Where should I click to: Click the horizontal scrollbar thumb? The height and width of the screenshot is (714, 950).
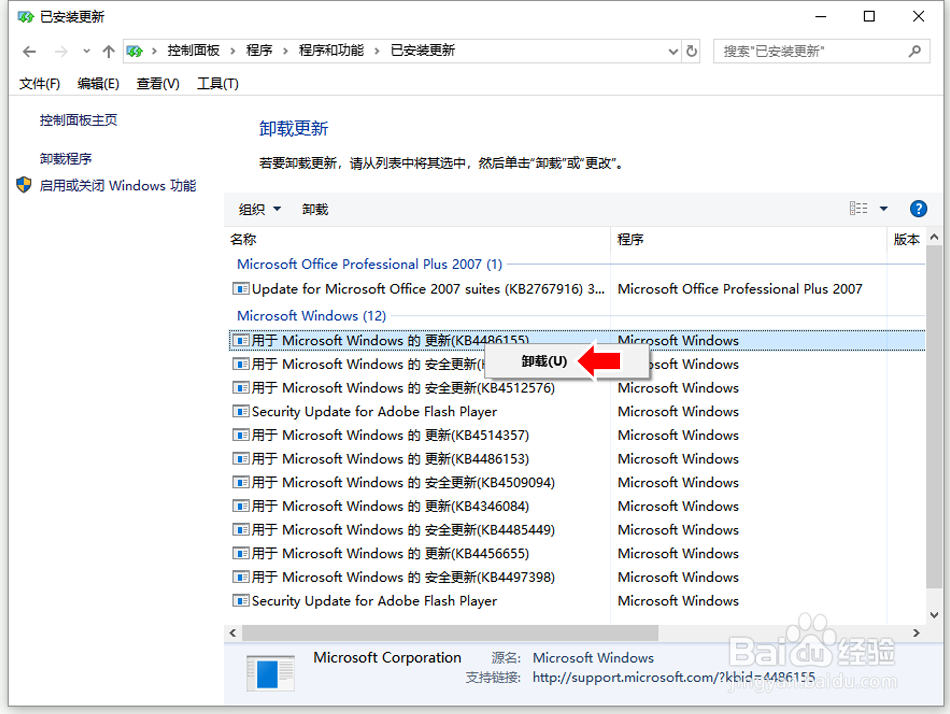point(450,633)
